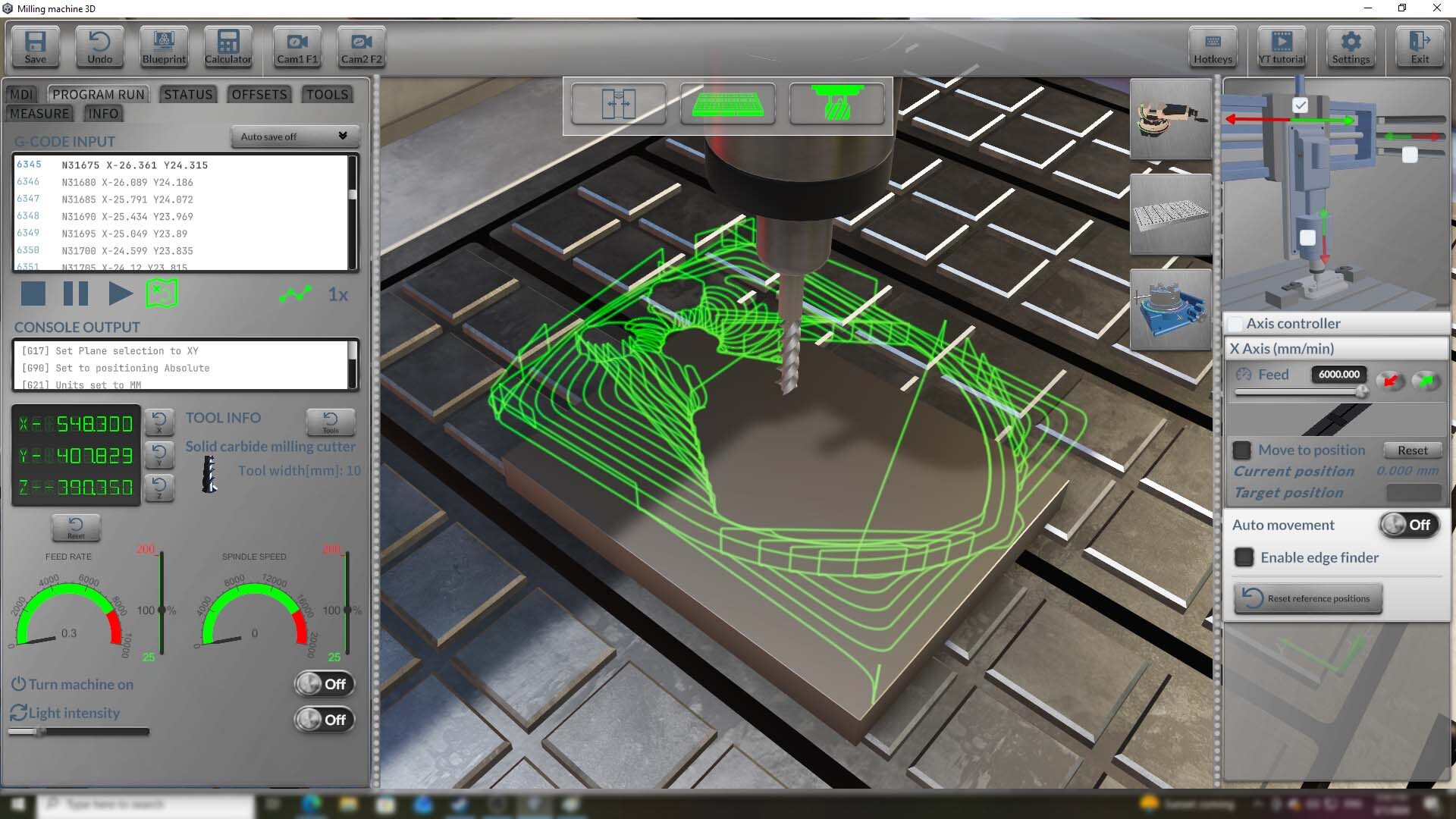
Task: Expand the Auto save off dropdown
Action: [294, 136]
